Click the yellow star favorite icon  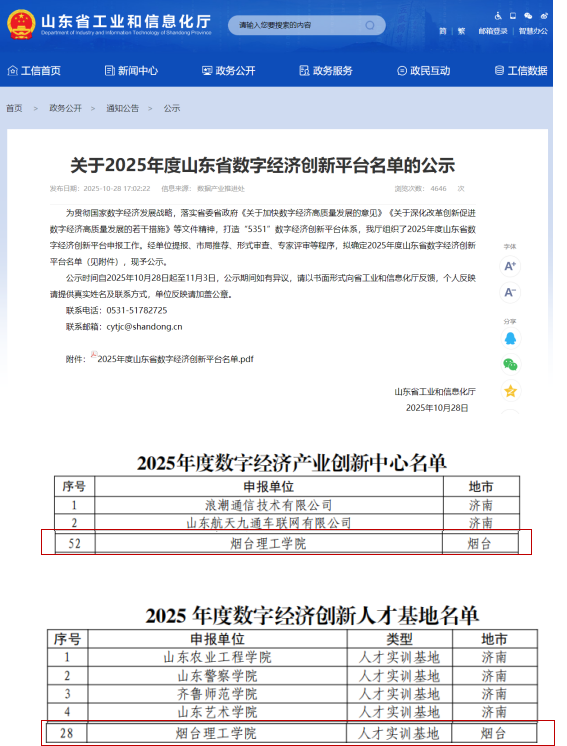click(x=510, y=391)
